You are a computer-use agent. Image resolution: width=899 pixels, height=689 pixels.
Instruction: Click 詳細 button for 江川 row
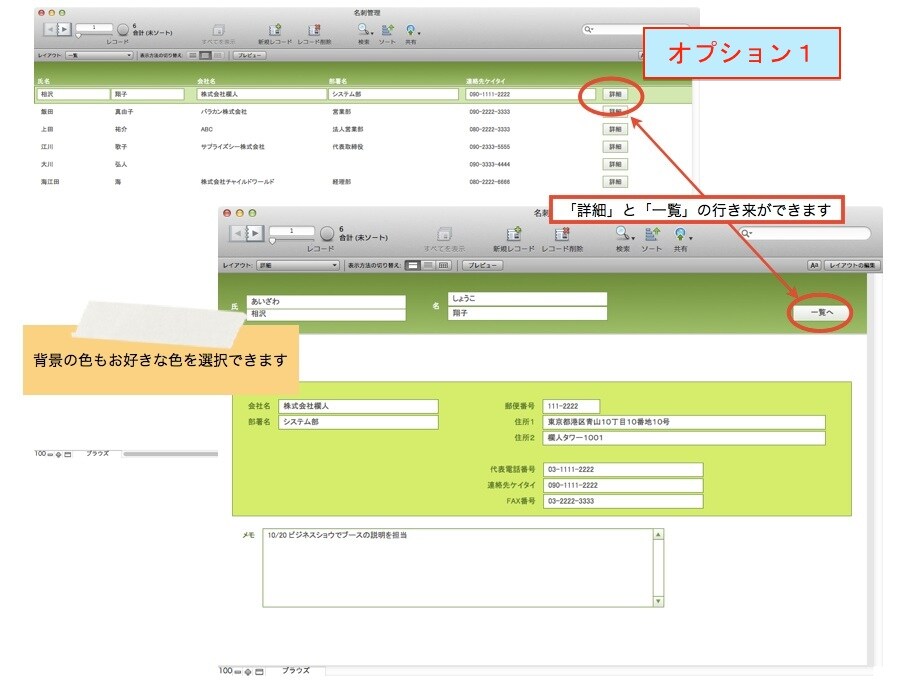coord(615,147)
